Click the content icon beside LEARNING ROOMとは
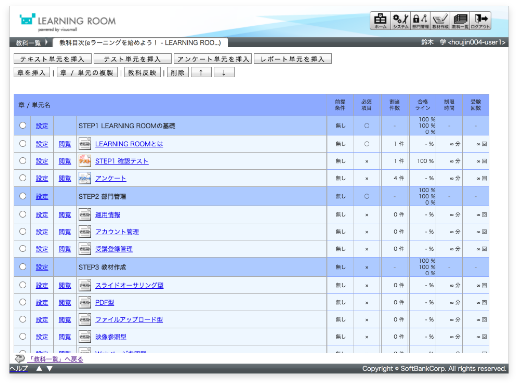This screenshot has height=386, width=518. coord(85,144)
